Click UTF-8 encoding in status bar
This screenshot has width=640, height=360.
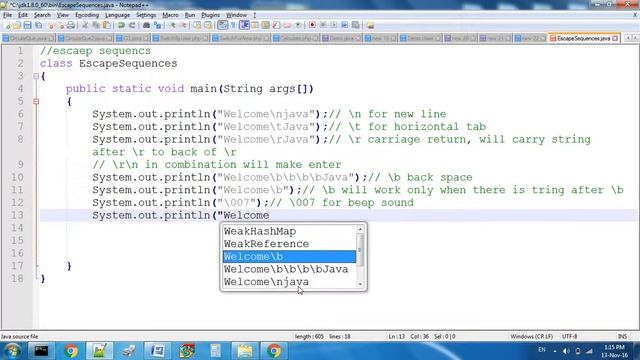point(569,337)
